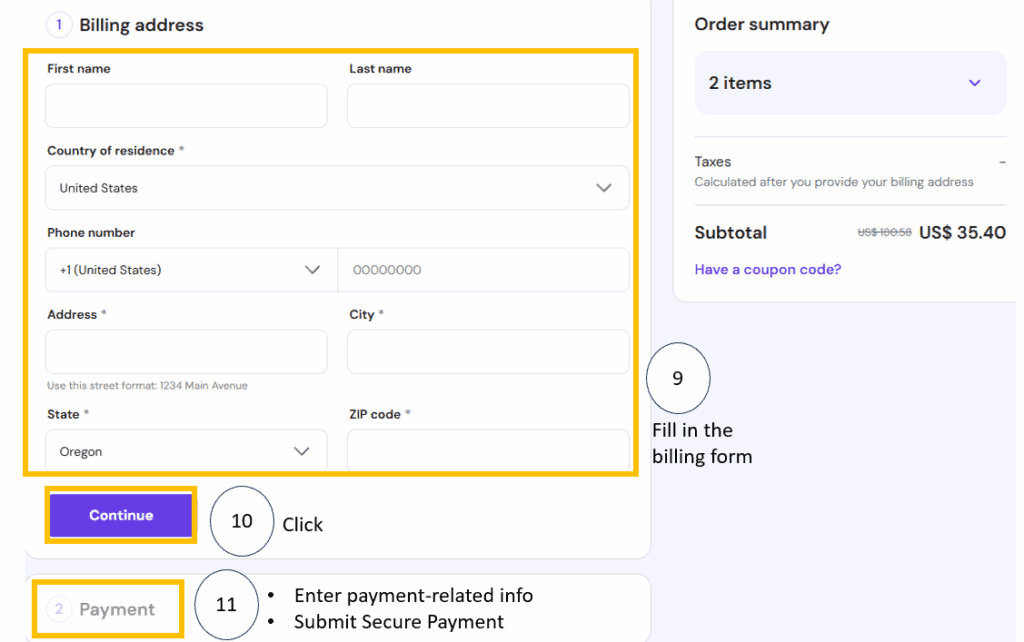Click the annotation circle numbered 9
Image resolution: width=1024 pixels, height=642 pixels.
click(678, 379)
